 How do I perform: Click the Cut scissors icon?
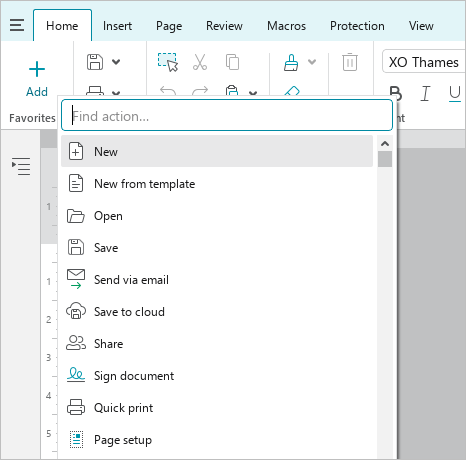(x=200, y=62)
